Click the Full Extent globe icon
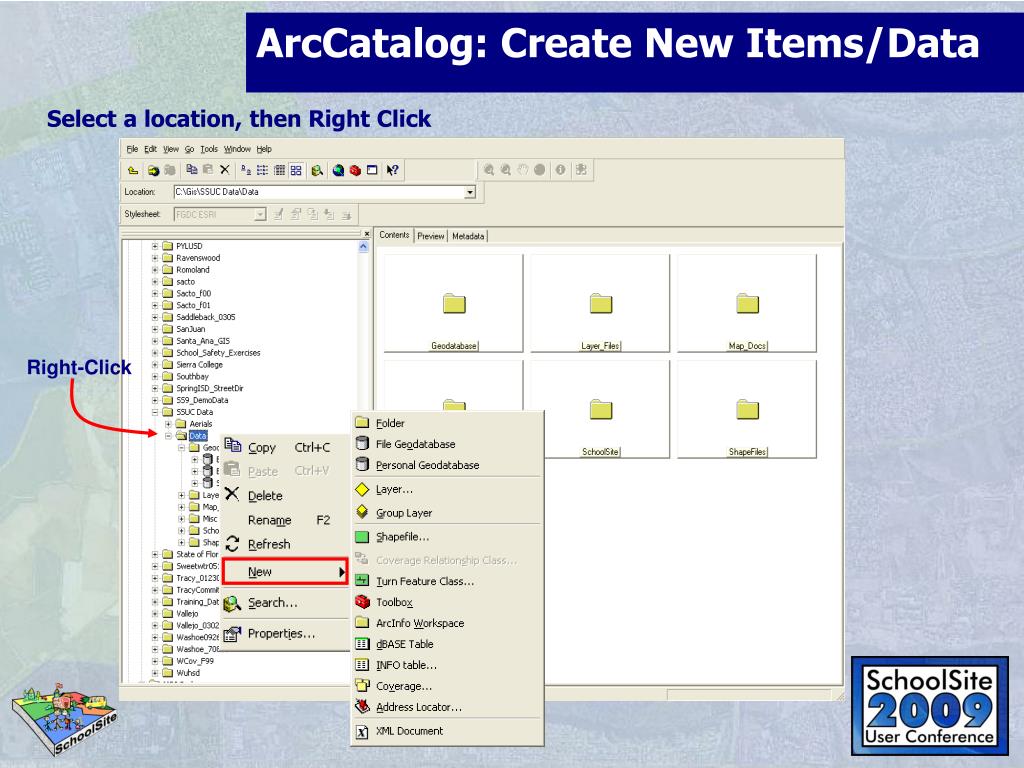This screenshot has height=768, width=1024. click(539, 170)
